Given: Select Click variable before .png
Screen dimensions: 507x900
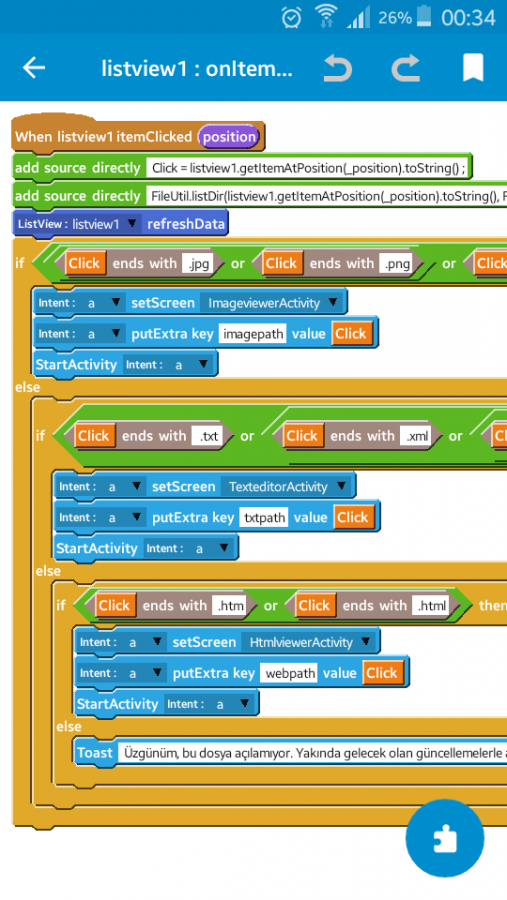Looking at the screenshot, I should pyautogui.click(x=281, y=263).
